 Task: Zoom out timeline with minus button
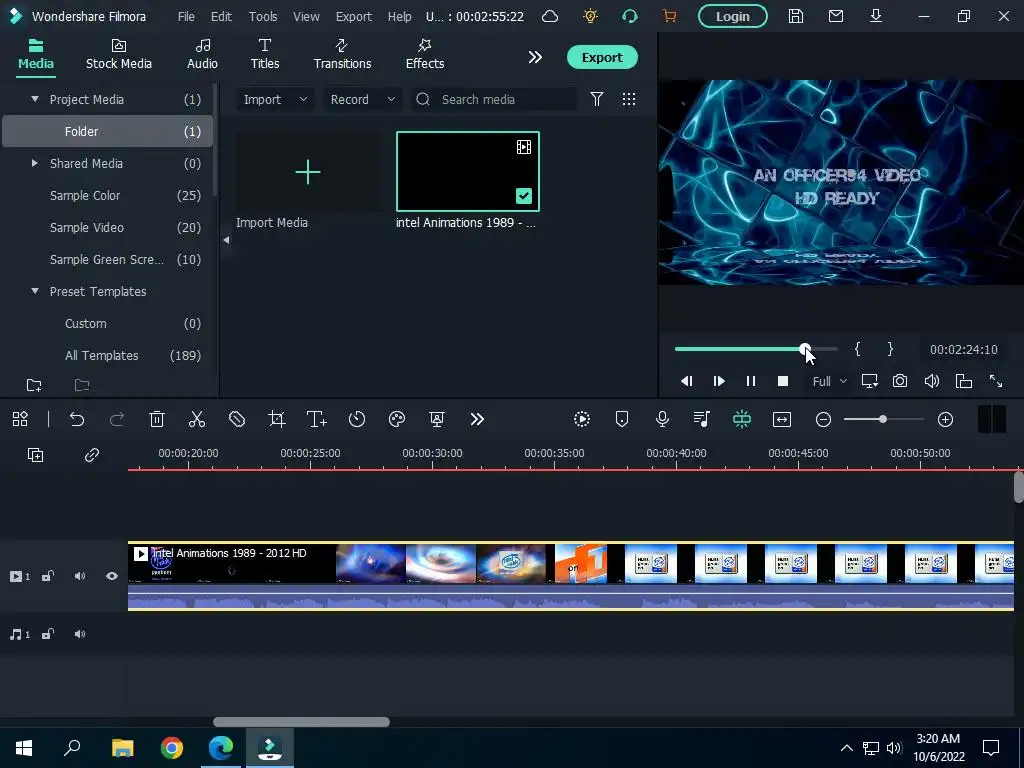824,419
